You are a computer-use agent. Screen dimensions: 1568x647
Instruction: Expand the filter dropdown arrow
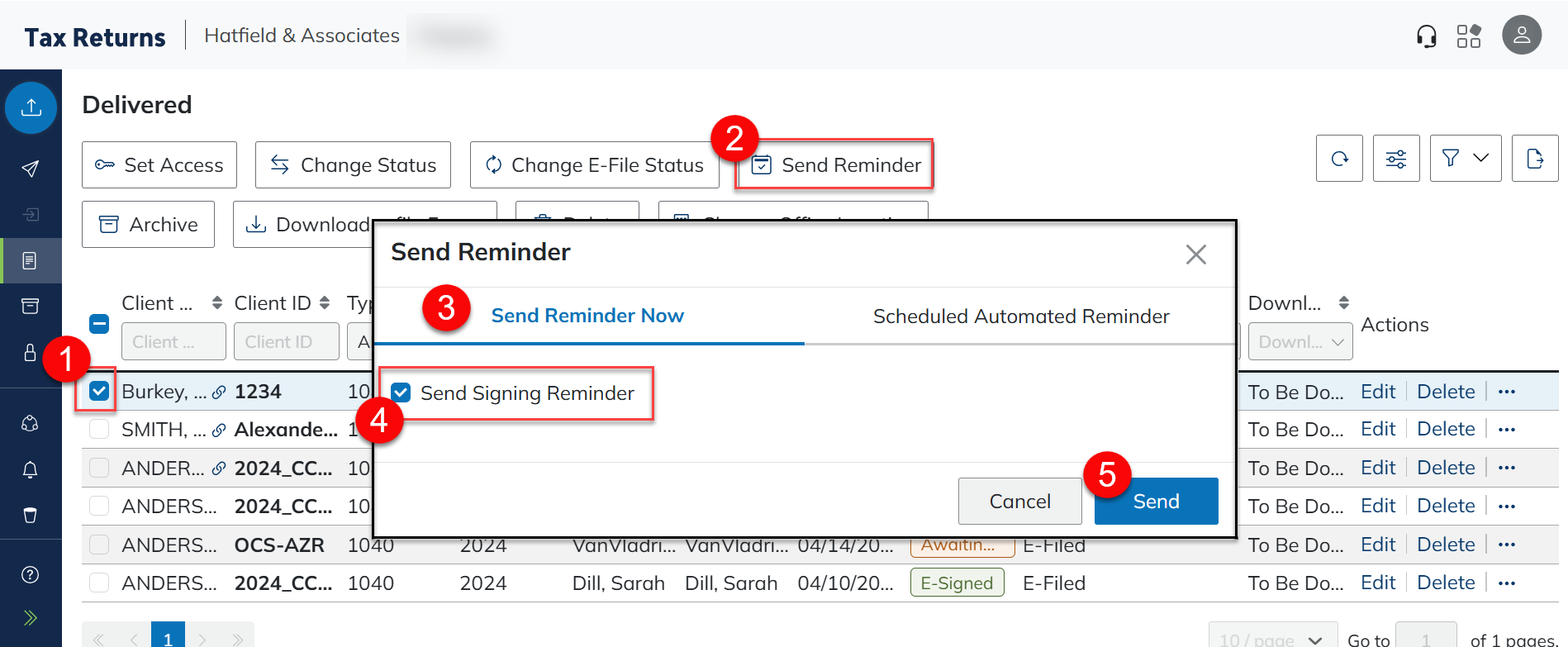pyautogui.click(x=1481, y=158)
